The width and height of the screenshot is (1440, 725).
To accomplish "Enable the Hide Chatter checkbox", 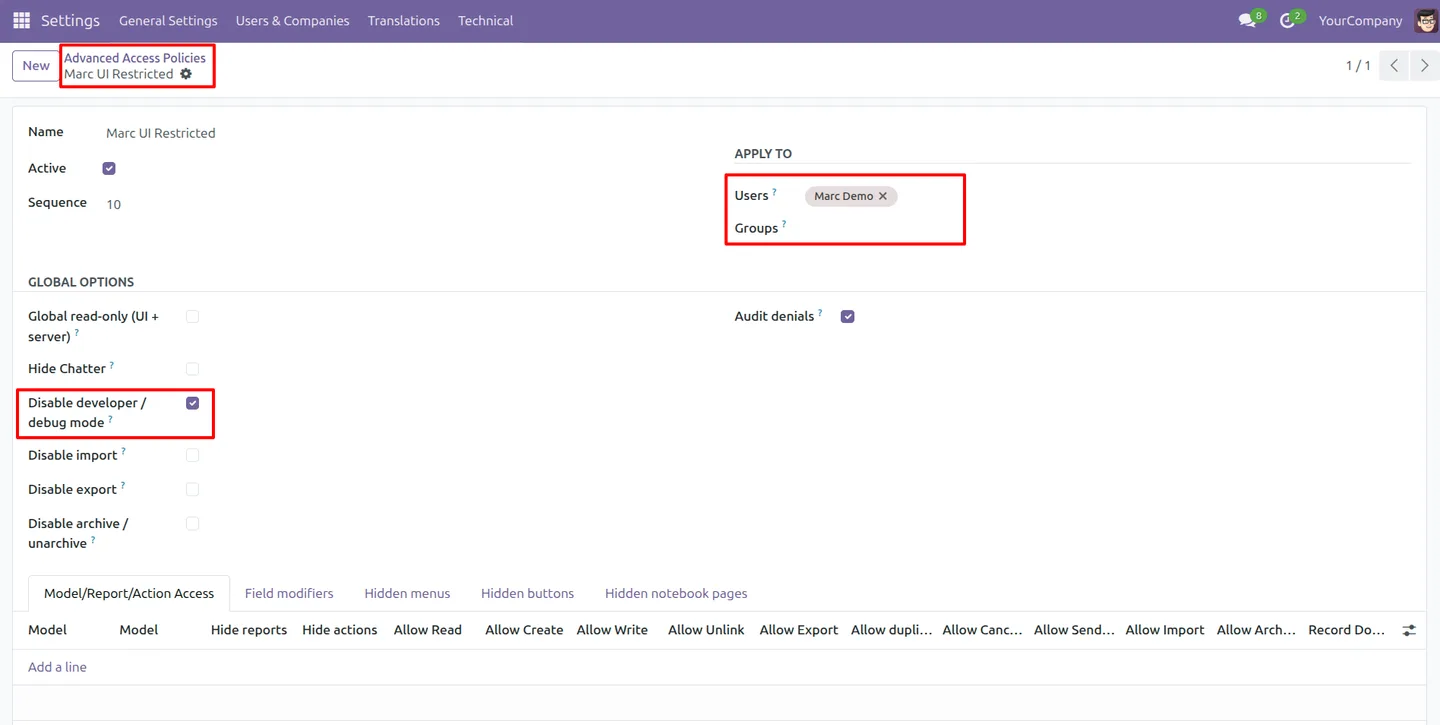I will pos(192,369).
